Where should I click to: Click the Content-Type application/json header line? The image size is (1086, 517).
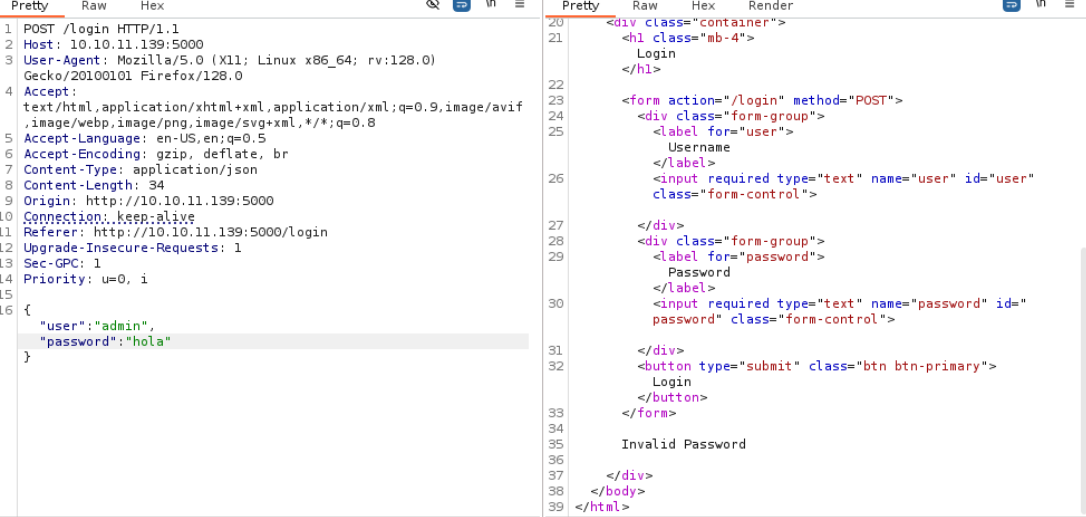[141, 170]
